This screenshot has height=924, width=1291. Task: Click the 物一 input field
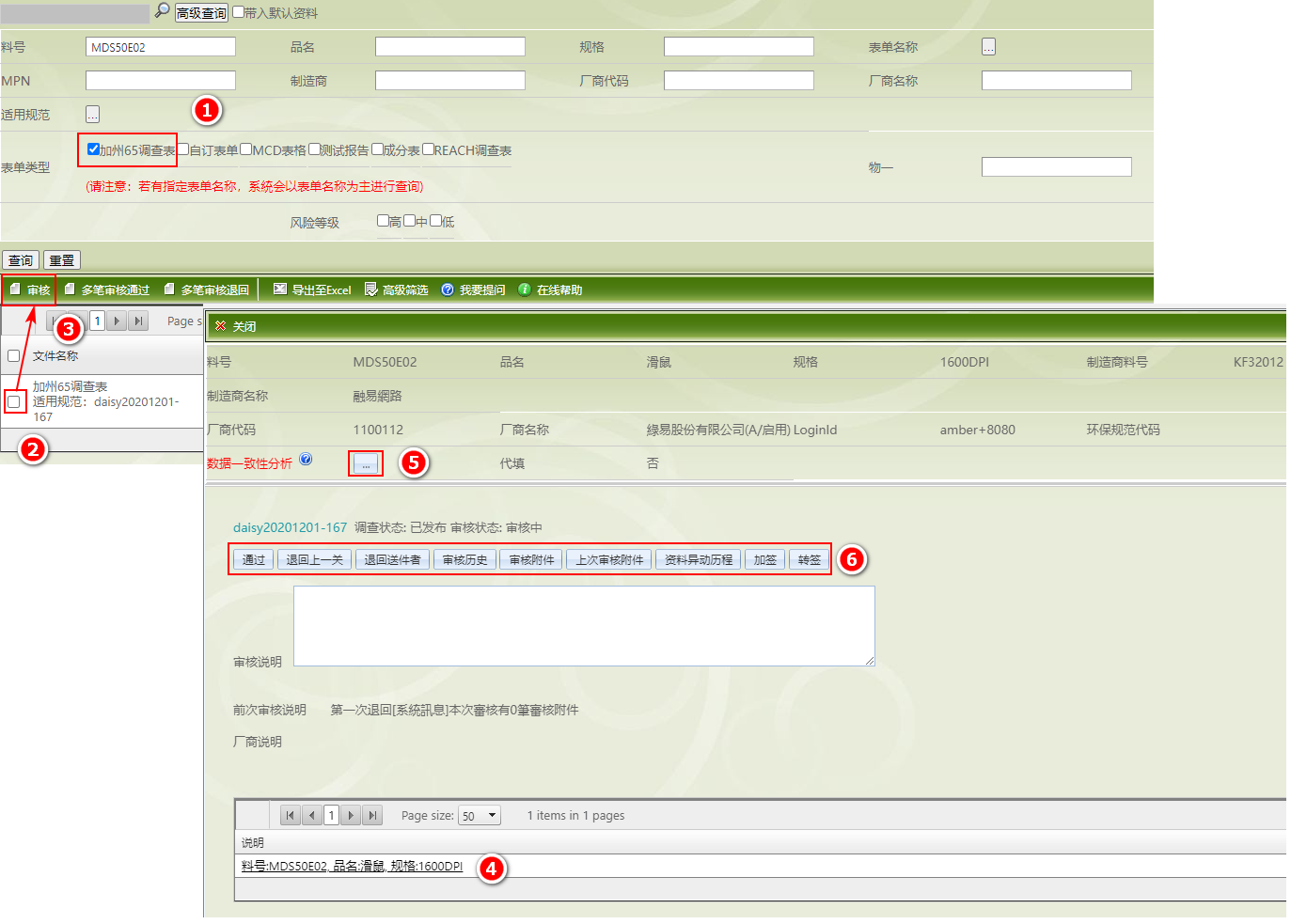coord(1057,167)
